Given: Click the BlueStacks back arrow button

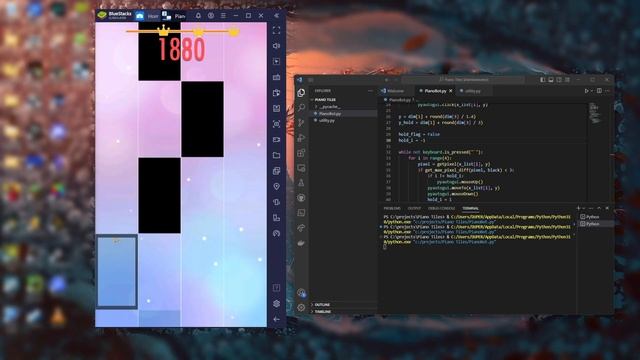Looking at the screenshot, I should (x=276, y=319).
